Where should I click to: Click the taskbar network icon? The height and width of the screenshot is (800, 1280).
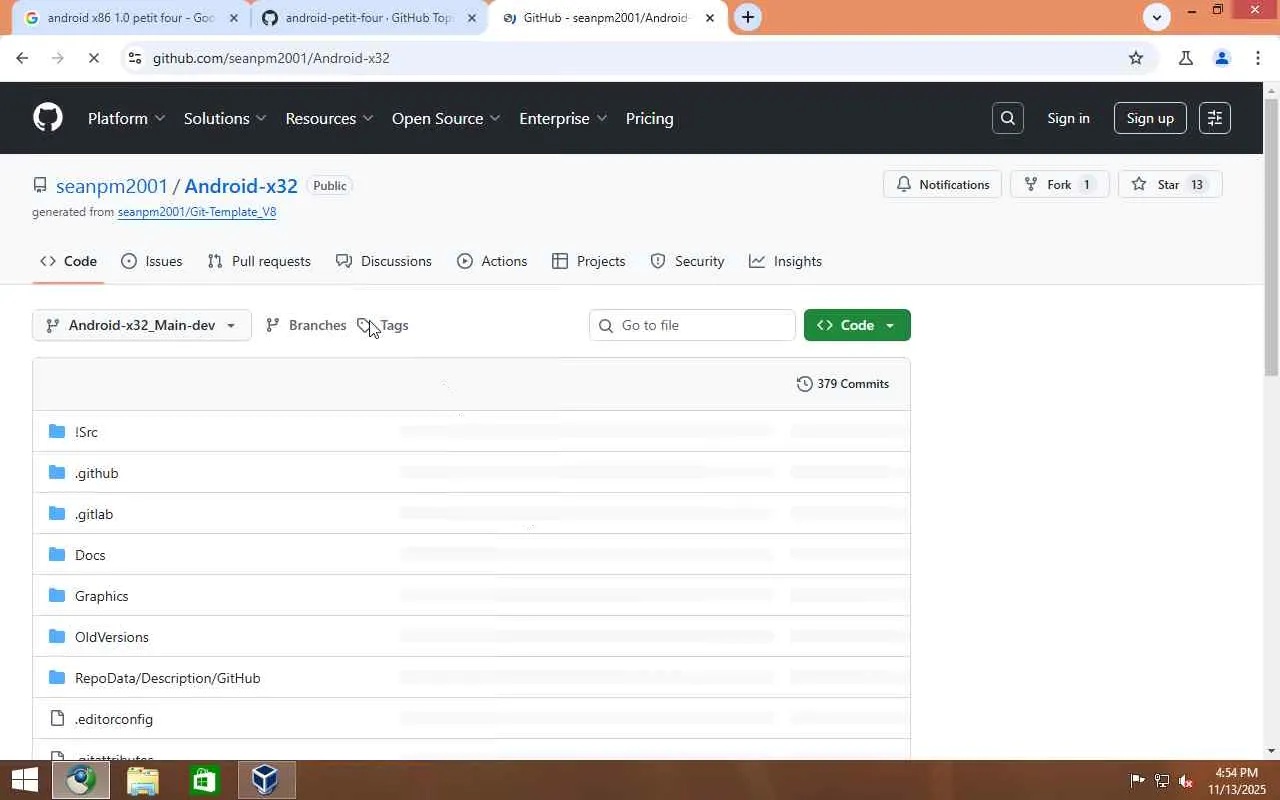point(1161,780)
